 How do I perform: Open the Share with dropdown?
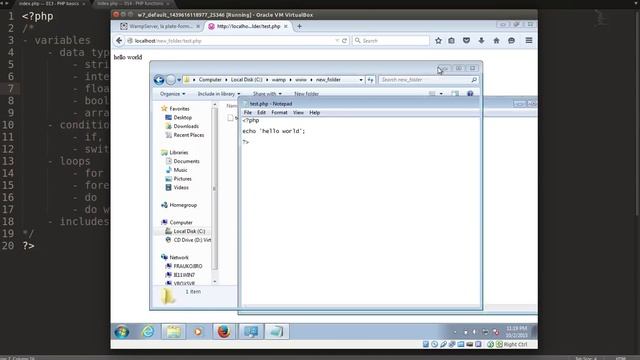point(267,94)
